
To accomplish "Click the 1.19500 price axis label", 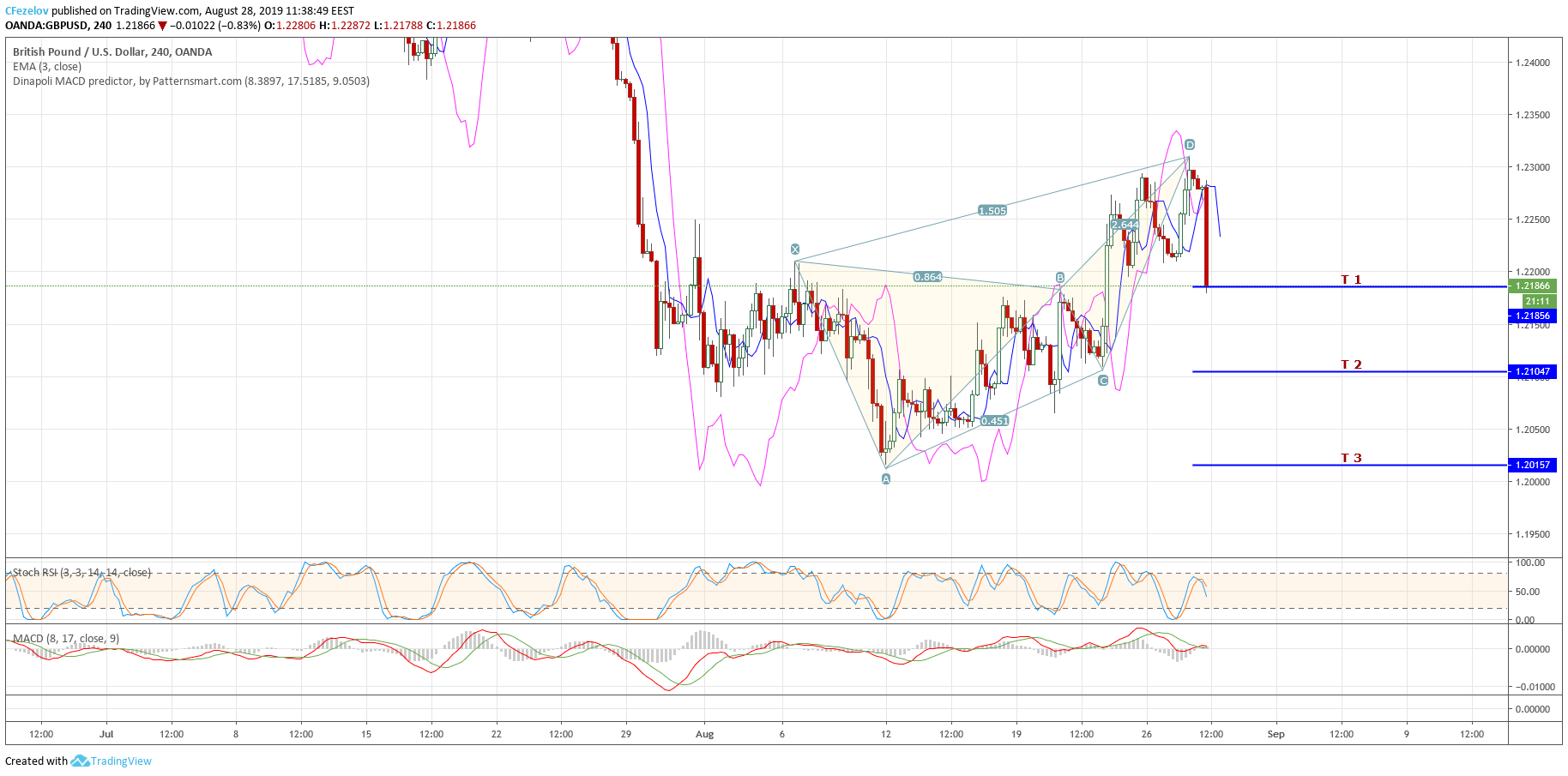I will [1533, 534].
